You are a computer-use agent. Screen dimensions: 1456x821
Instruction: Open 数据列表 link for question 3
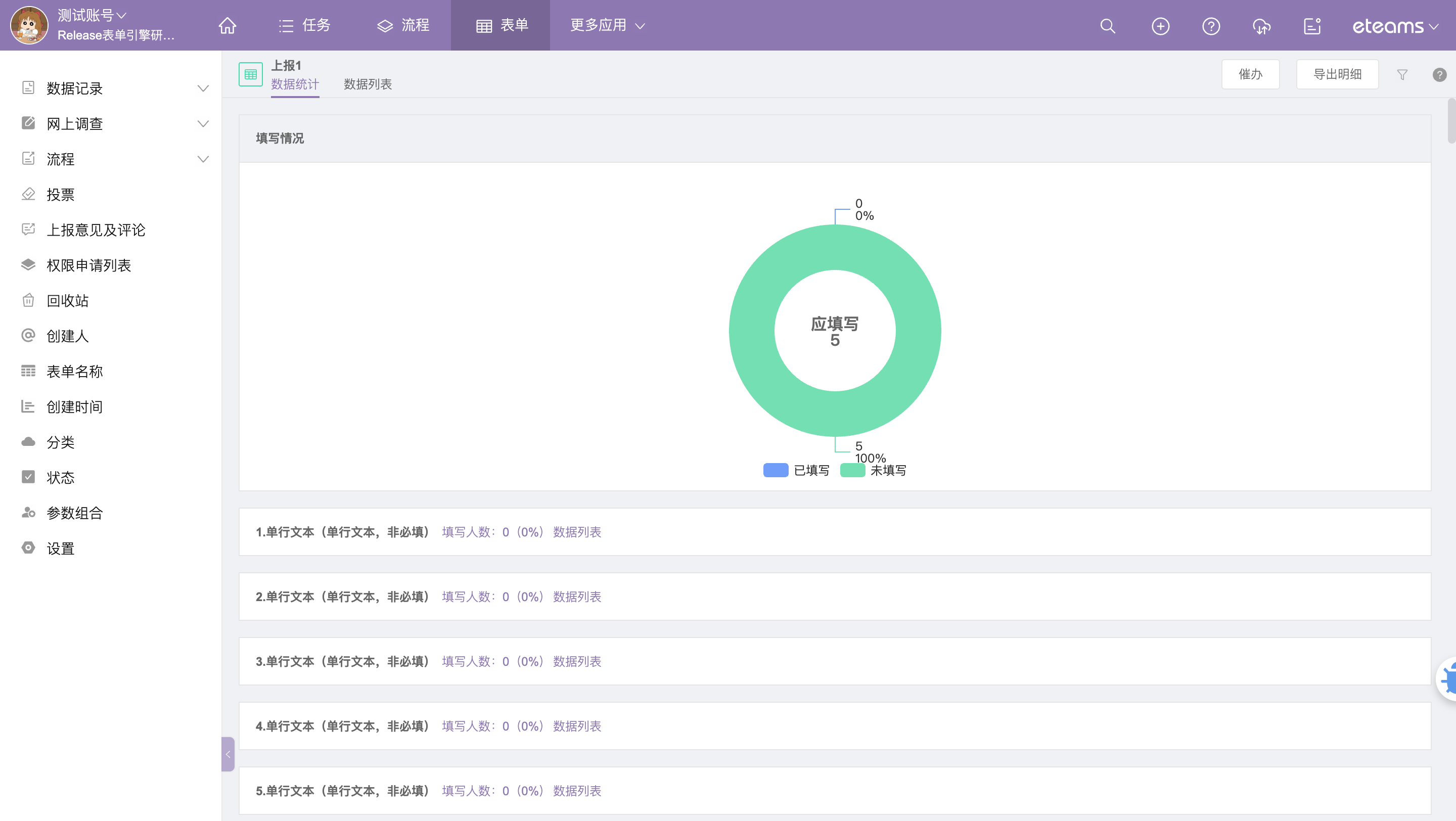(577, 662)
